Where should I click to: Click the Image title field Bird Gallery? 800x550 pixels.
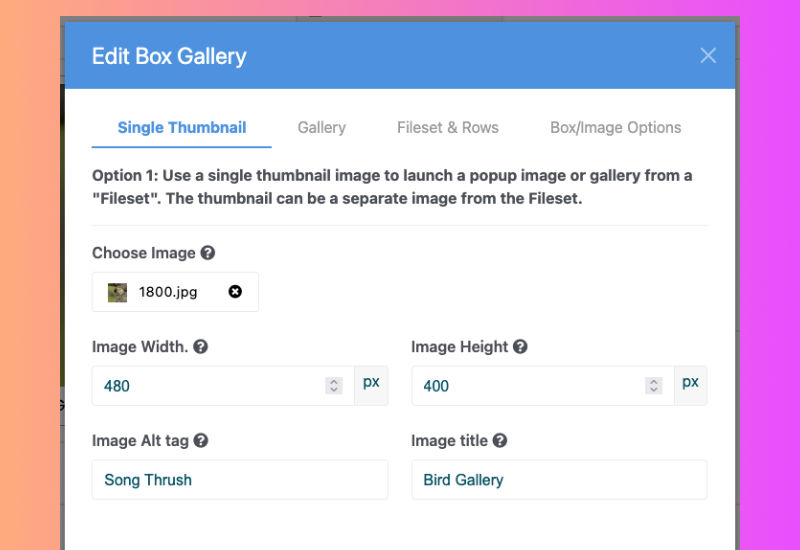tap(559, 480)
